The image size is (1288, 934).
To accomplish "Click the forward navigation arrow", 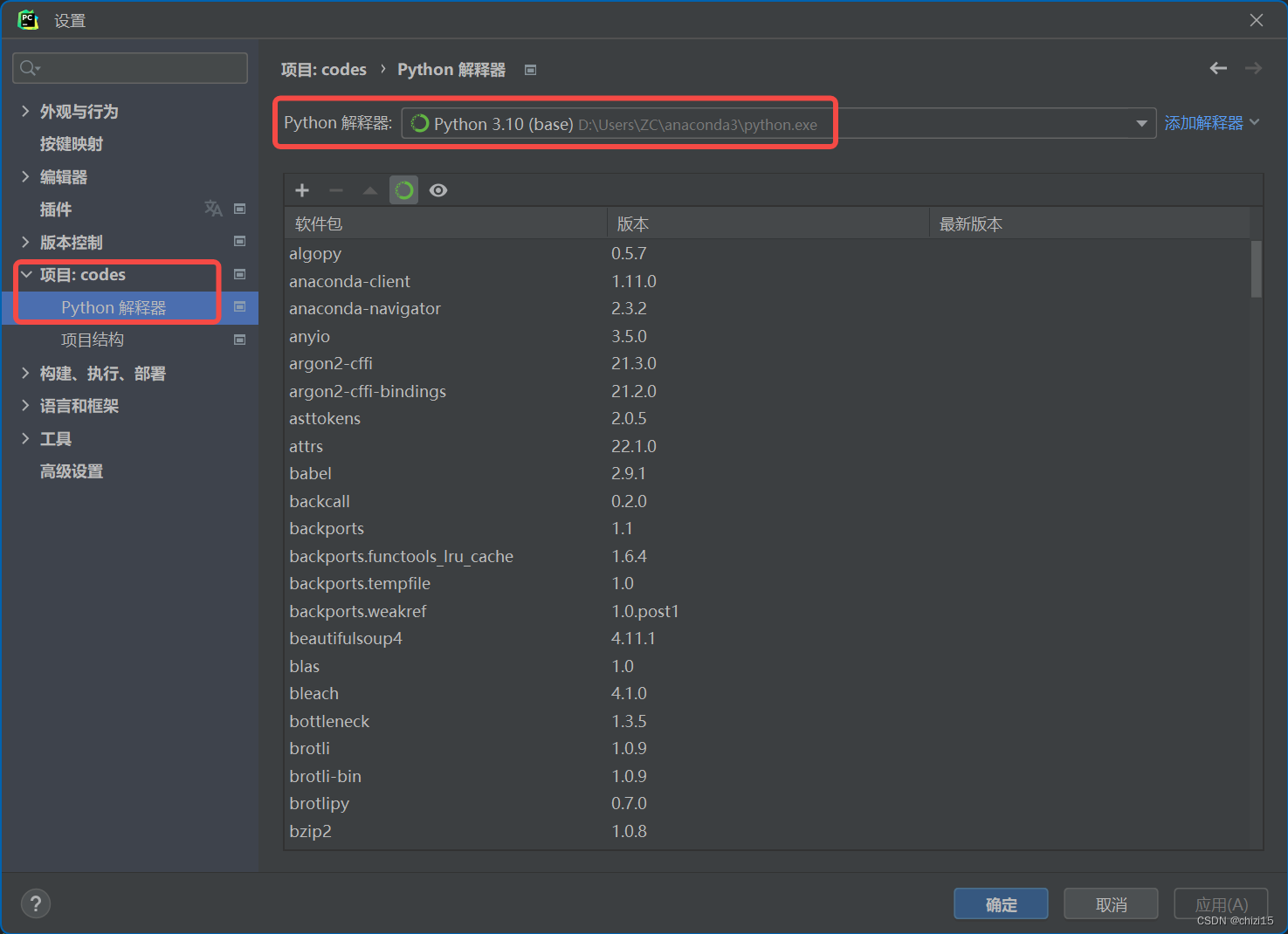I will pos(1253,68).
